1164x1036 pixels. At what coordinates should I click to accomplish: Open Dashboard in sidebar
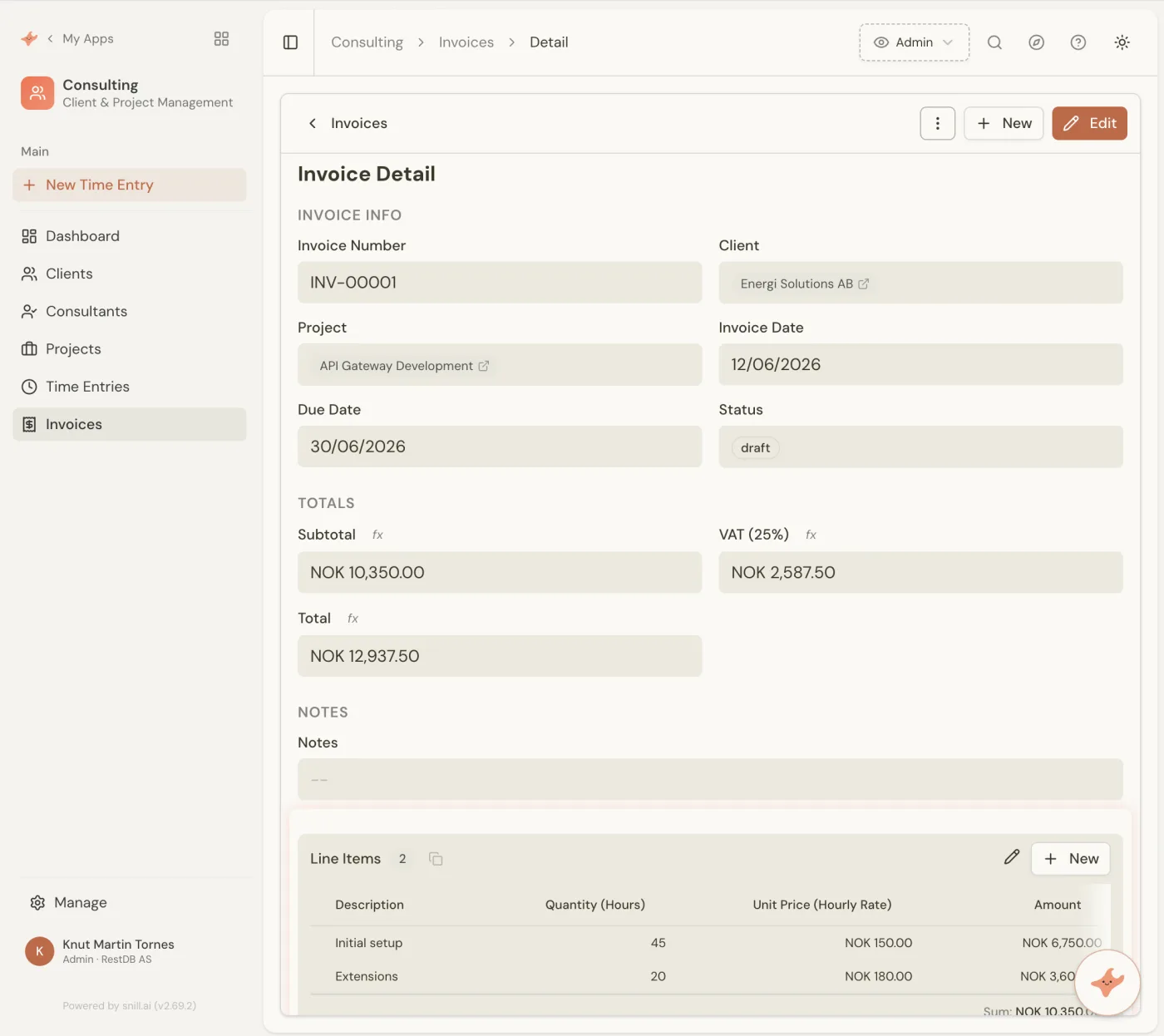pyautogui.click(x=130, y=236)
